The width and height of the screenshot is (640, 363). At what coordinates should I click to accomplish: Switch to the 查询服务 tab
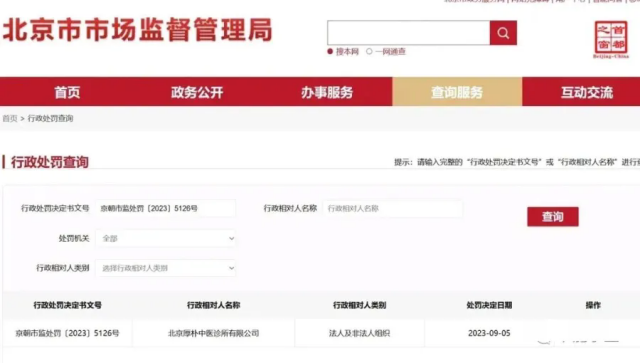(x=457, y=92)
